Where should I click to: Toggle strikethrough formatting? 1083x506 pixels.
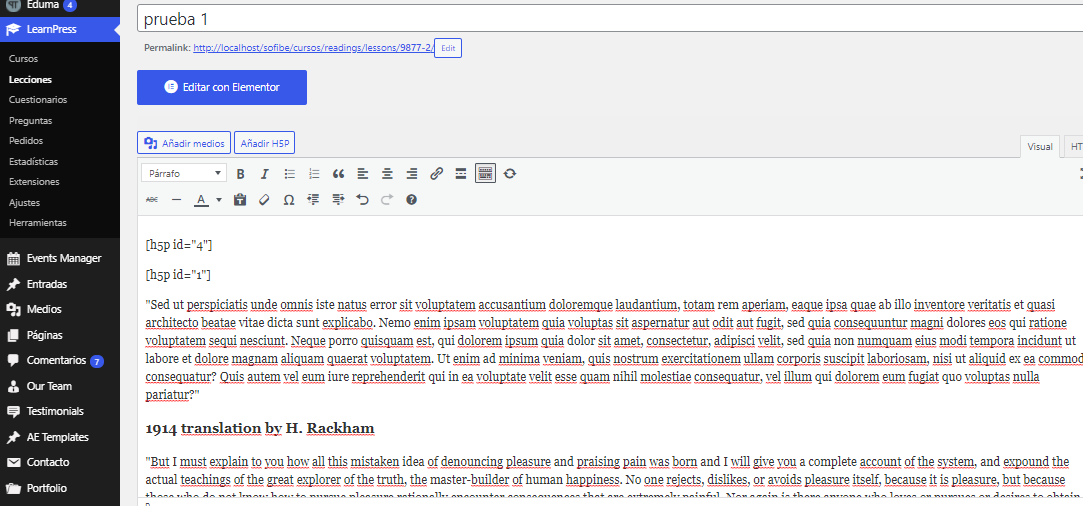(x=152, y=200)
